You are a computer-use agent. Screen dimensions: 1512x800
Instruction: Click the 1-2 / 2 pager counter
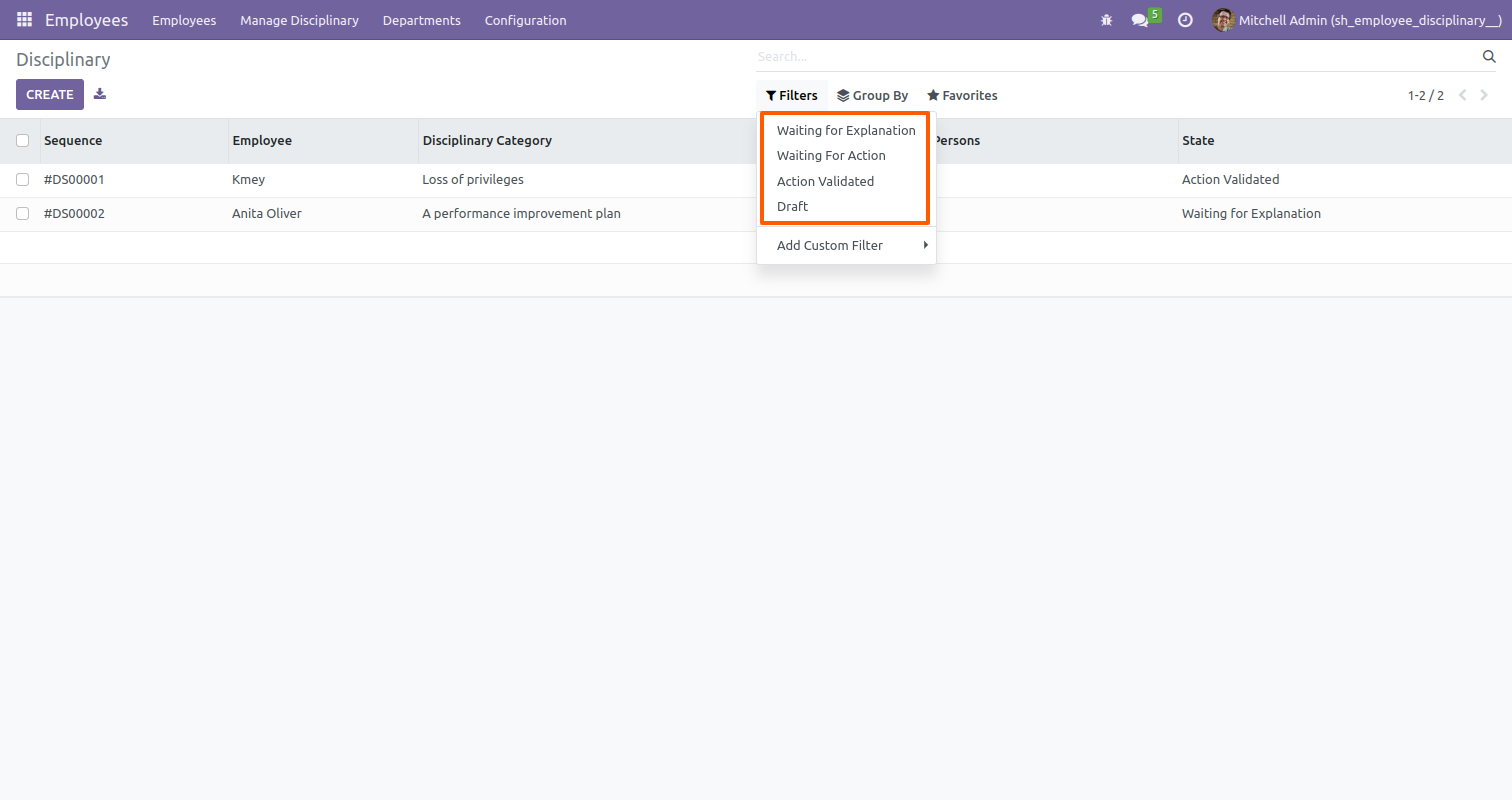tap(1425, 96)
